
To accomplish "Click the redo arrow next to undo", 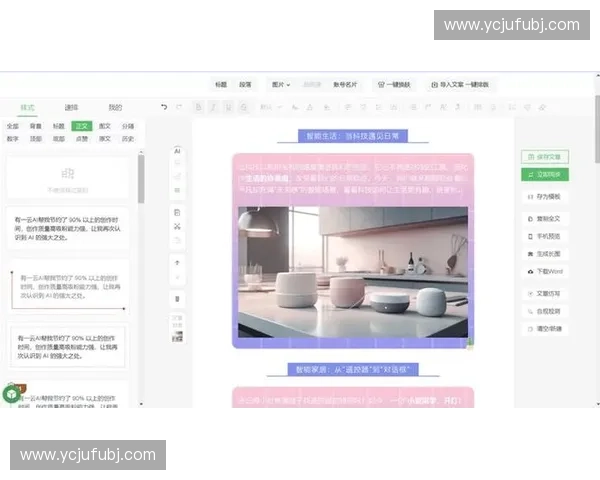I will (x=179, y=107).
